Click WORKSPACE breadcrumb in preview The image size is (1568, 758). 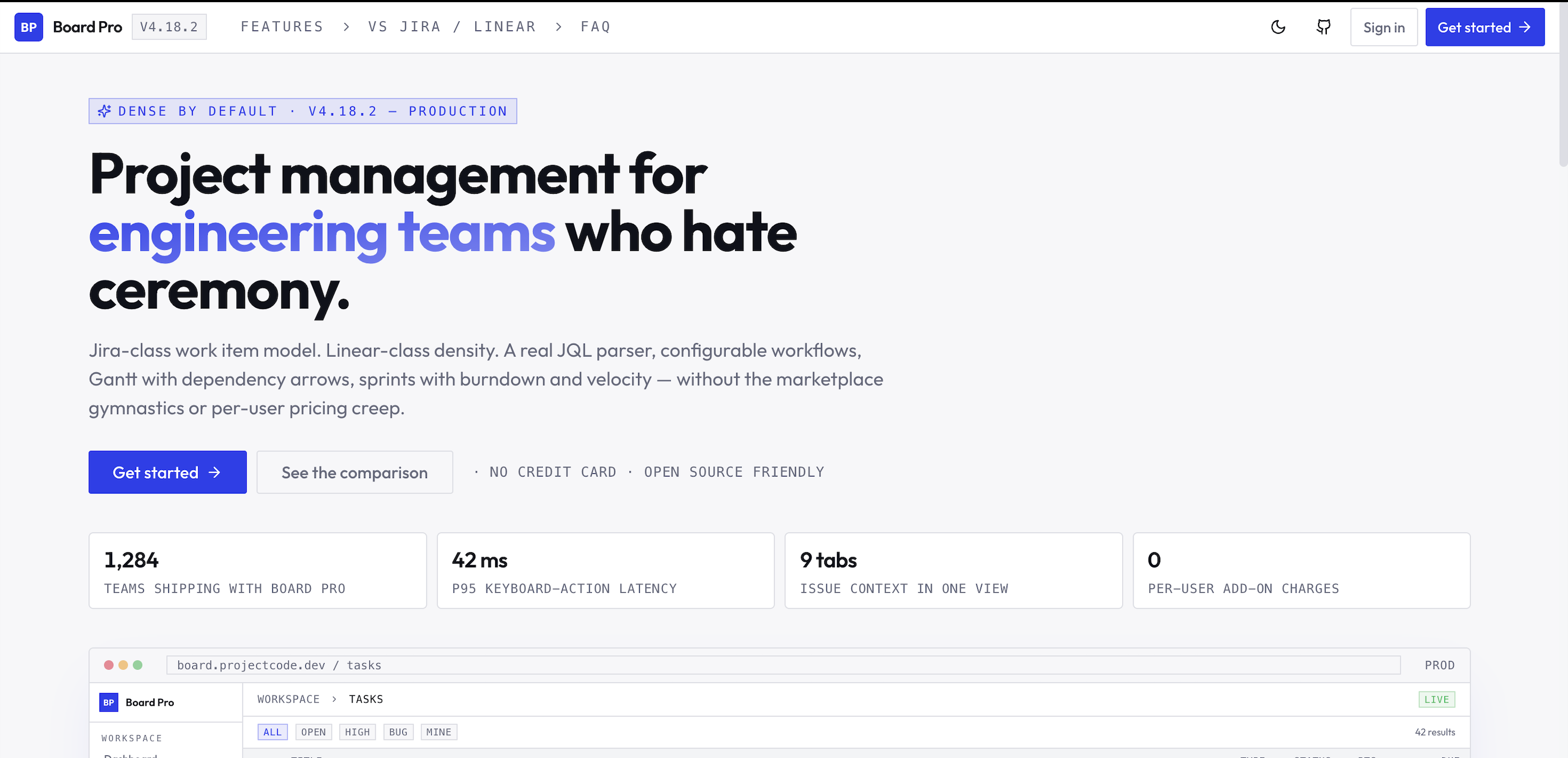[x=289, y=699]
